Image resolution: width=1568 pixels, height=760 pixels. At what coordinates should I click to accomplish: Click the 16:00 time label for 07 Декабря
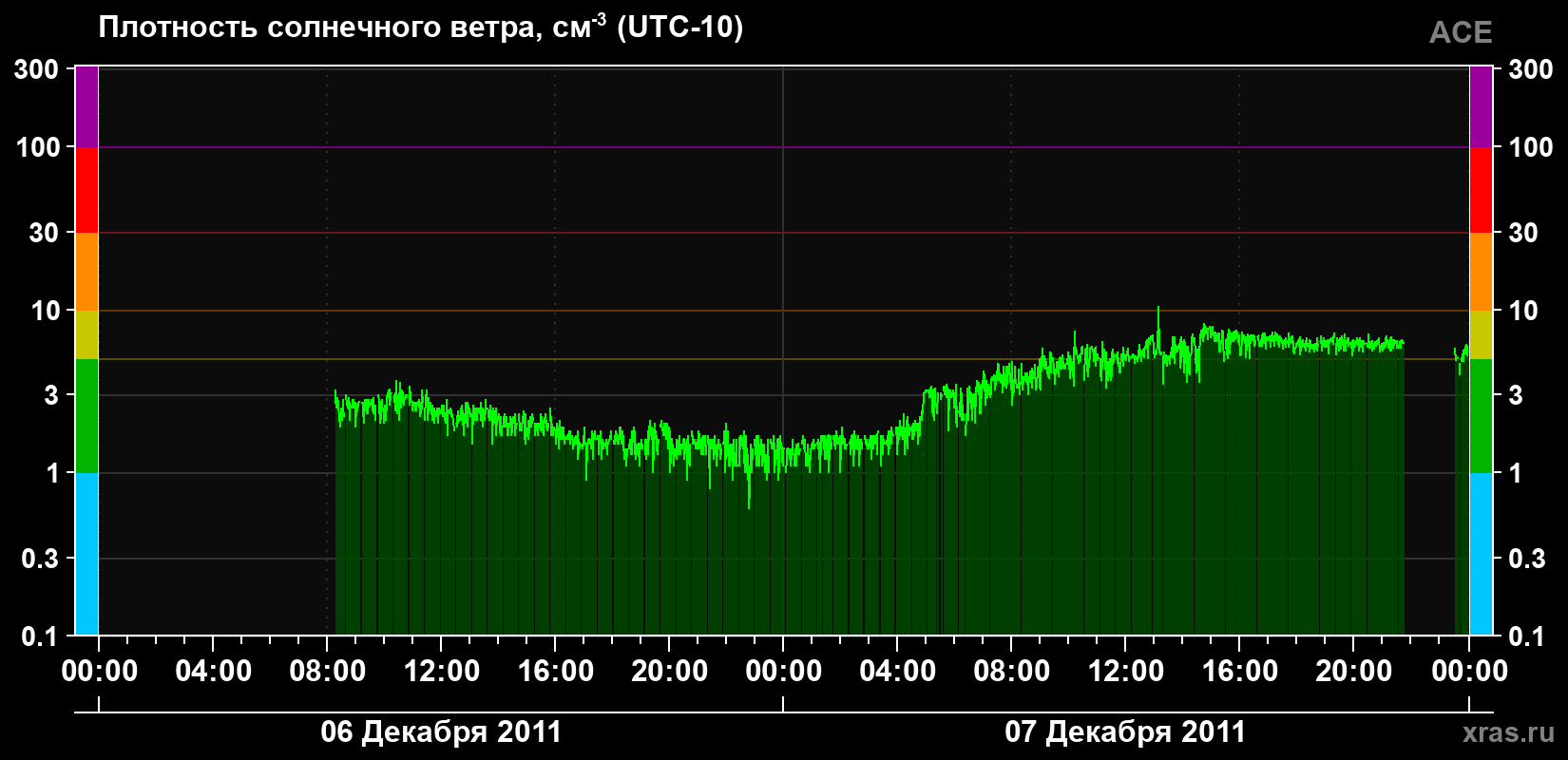[x=1239, y=672]
